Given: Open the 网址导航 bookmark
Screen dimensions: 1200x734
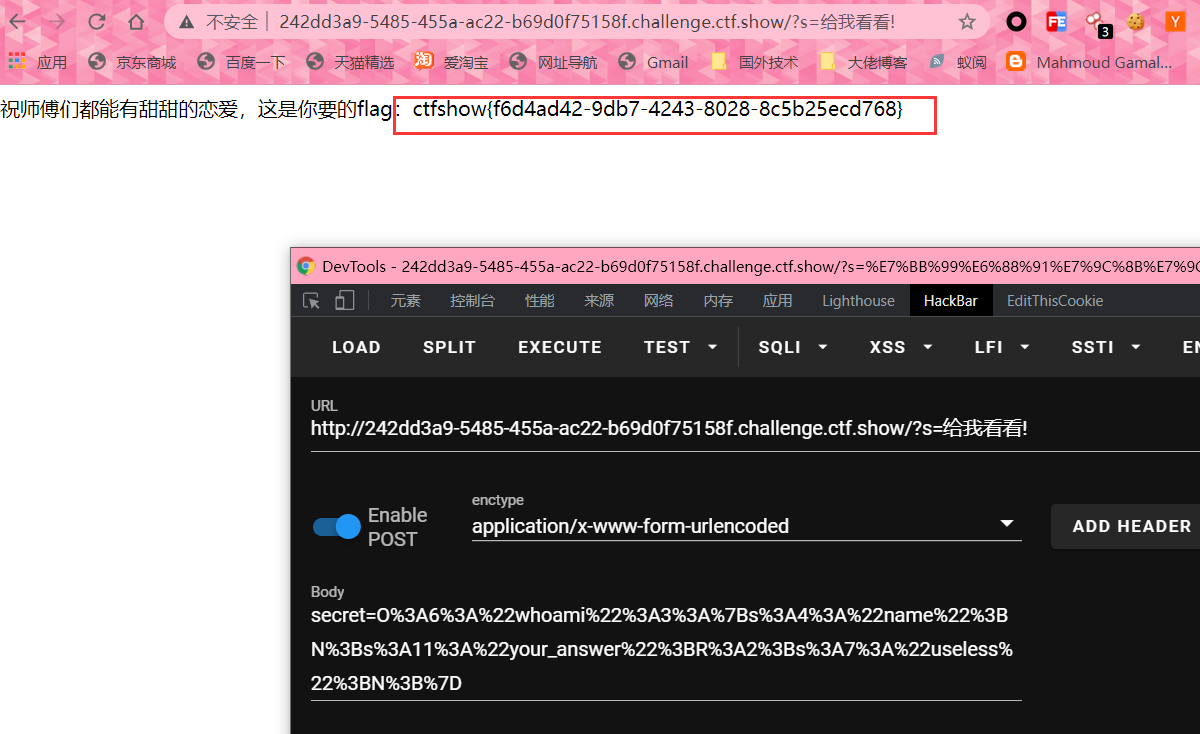Looking at the screenshot, I should click(x=553, y=62).
